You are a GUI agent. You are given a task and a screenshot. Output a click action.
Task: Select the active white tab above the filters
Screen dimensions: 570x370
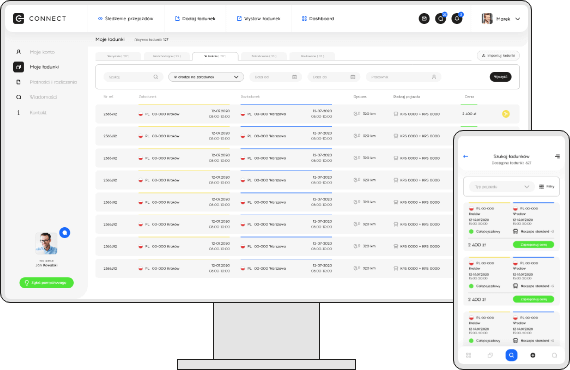(x=215, y=56)
